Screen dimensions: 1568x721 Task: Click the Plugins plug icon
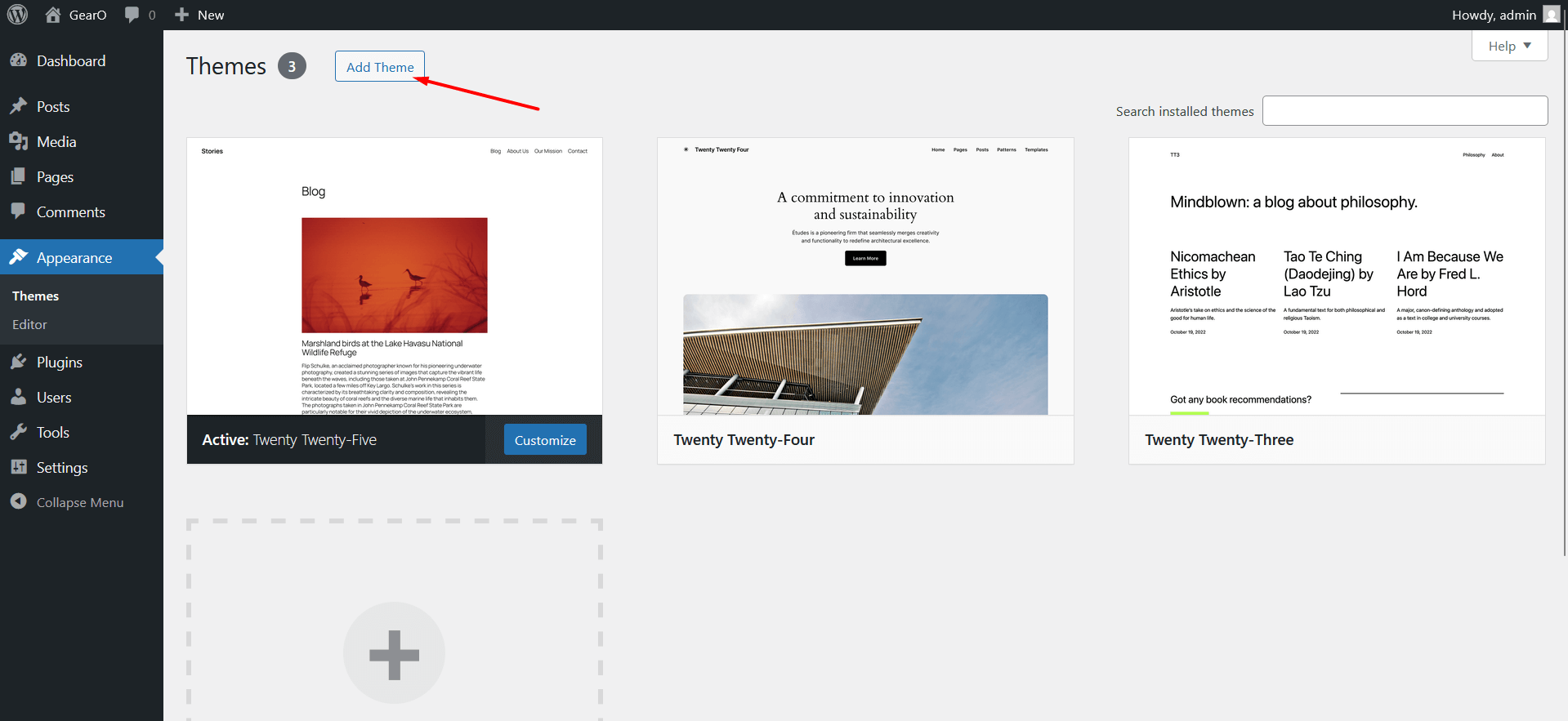[x=18, y=362]
